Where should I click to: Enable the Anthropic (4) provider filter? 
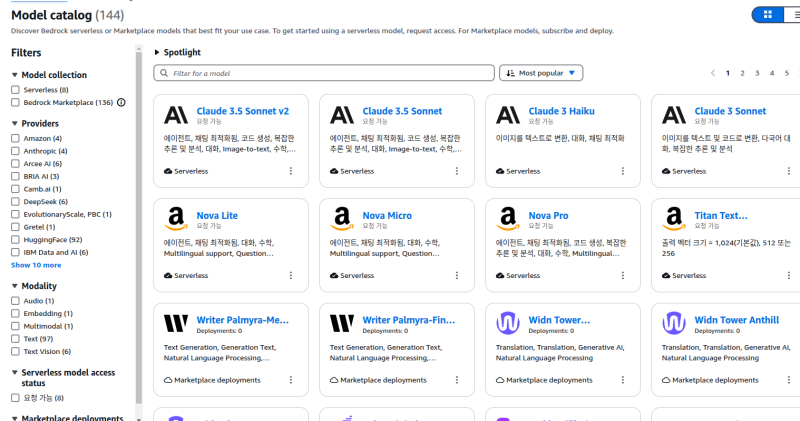(15, 151)
